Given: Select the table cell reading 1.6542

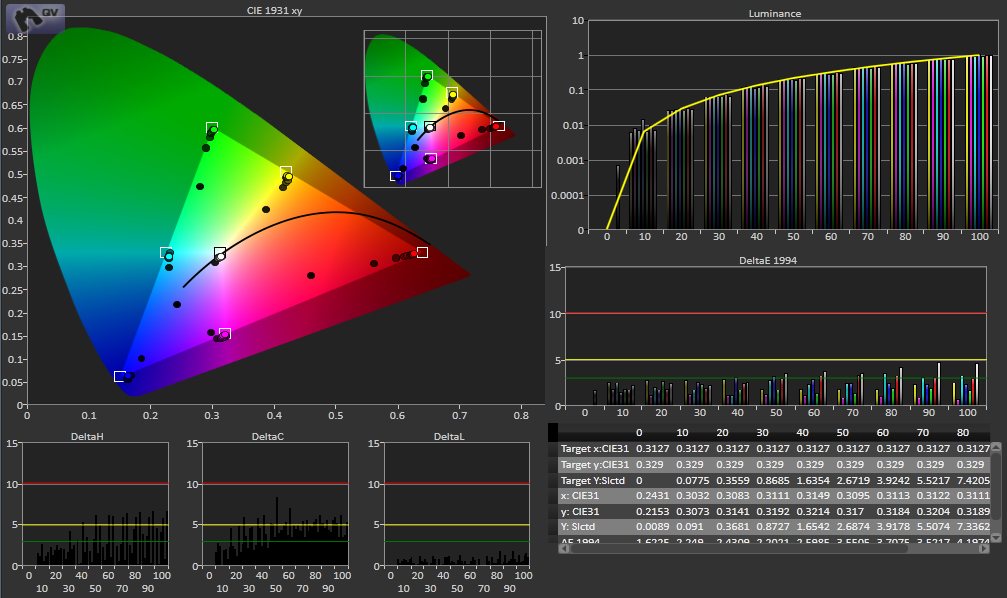Looking at the screenshot, I should [813, 527].
